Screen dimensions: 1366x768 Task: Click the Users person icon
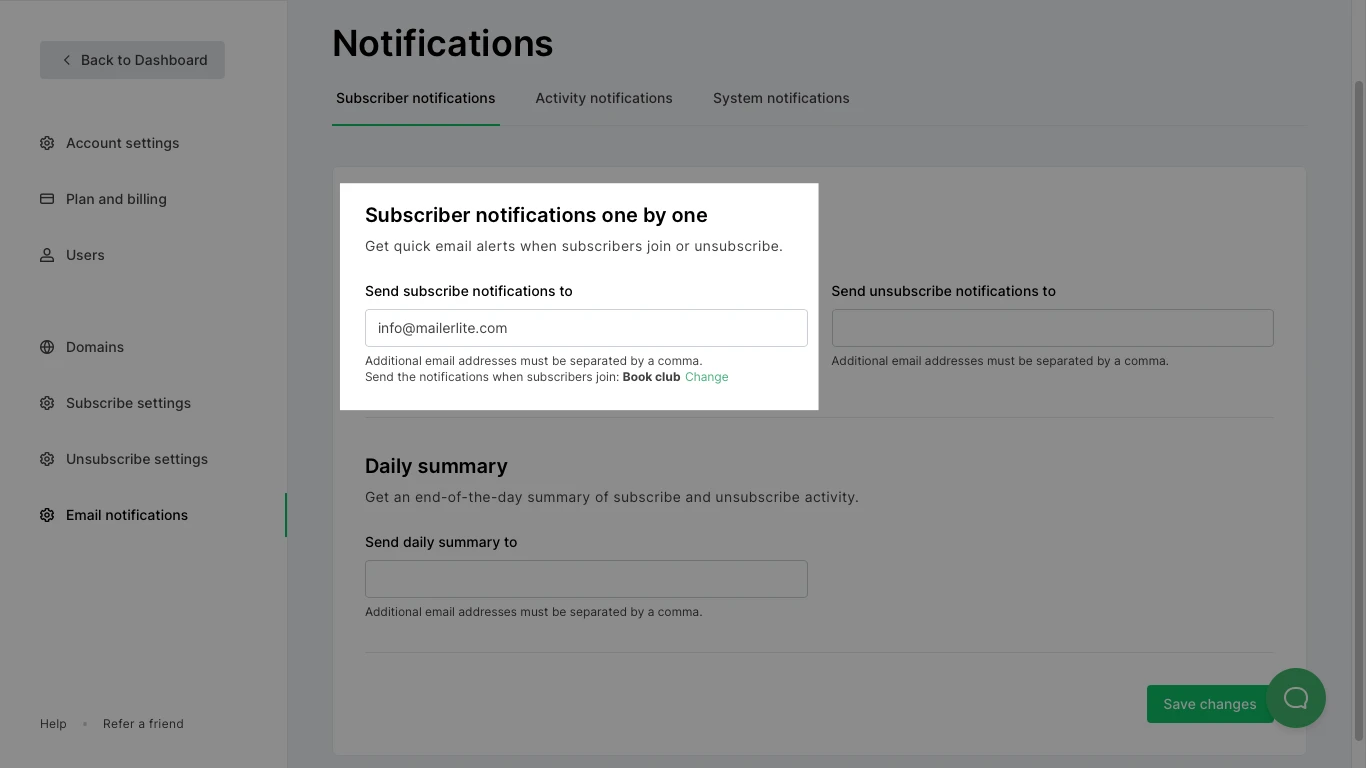coord(47,255)
